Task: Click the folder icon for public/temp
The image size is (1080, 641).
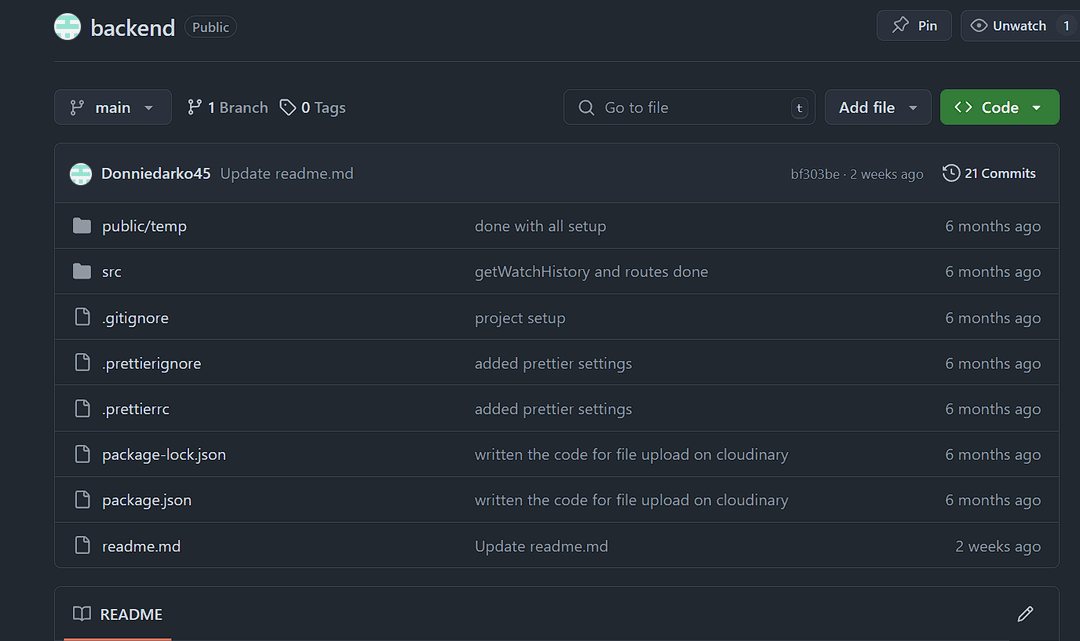Action: (x=82, y=226)
